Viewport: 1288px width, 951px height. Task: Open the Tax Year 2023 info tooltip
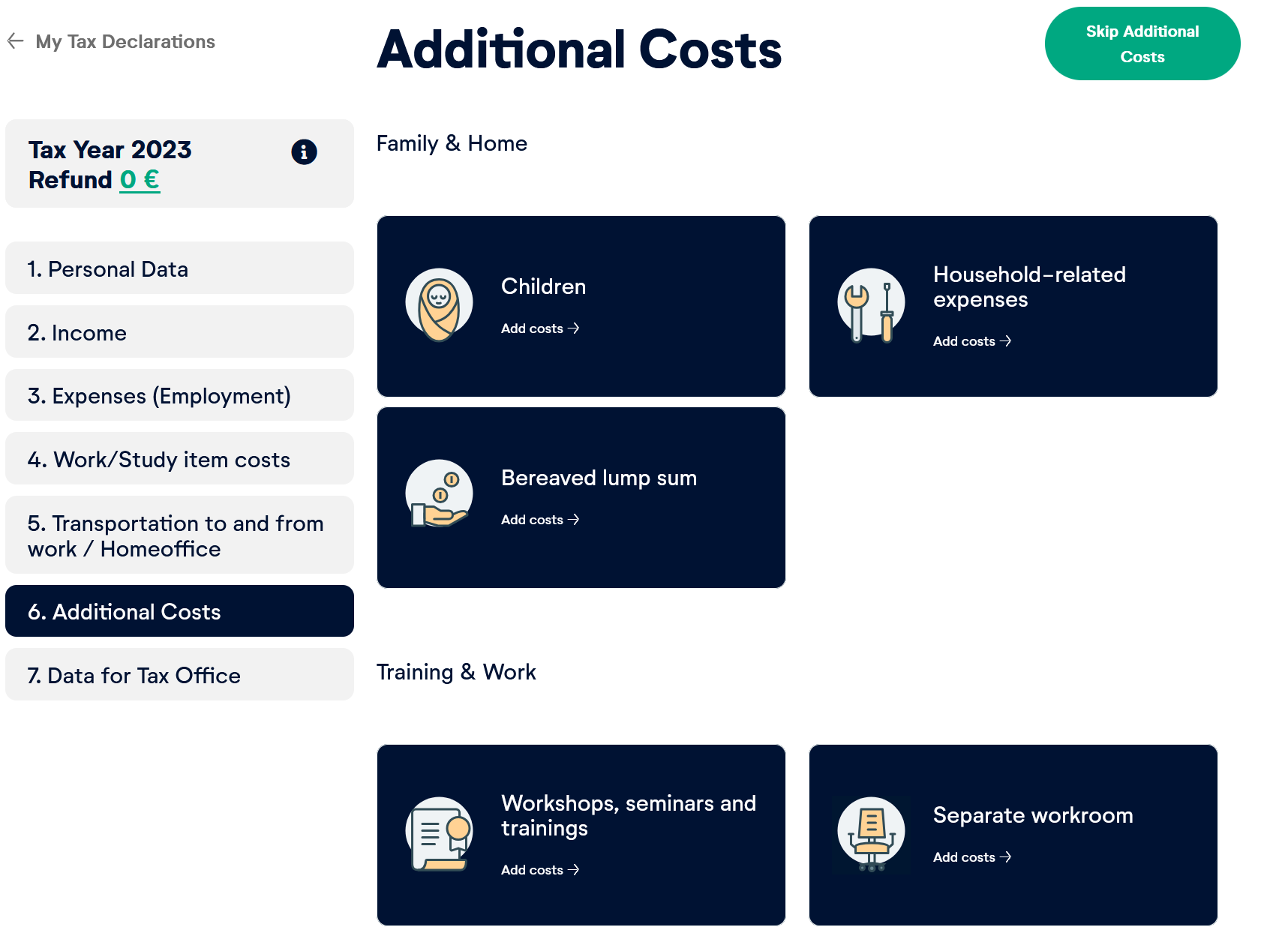[304, 152]
